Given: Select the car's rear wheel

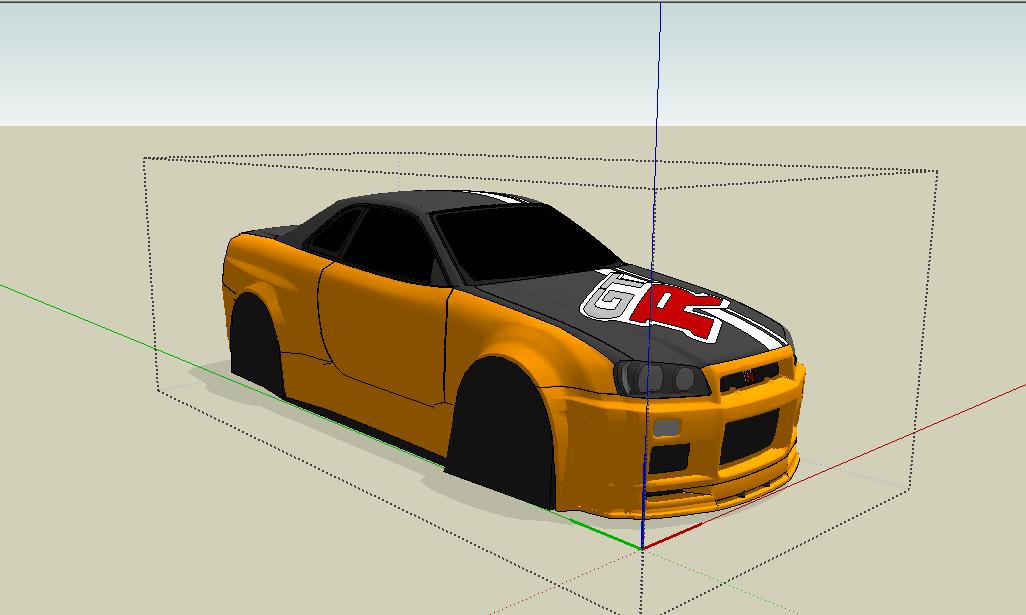Looking at the screenshot, I should 256,345.
